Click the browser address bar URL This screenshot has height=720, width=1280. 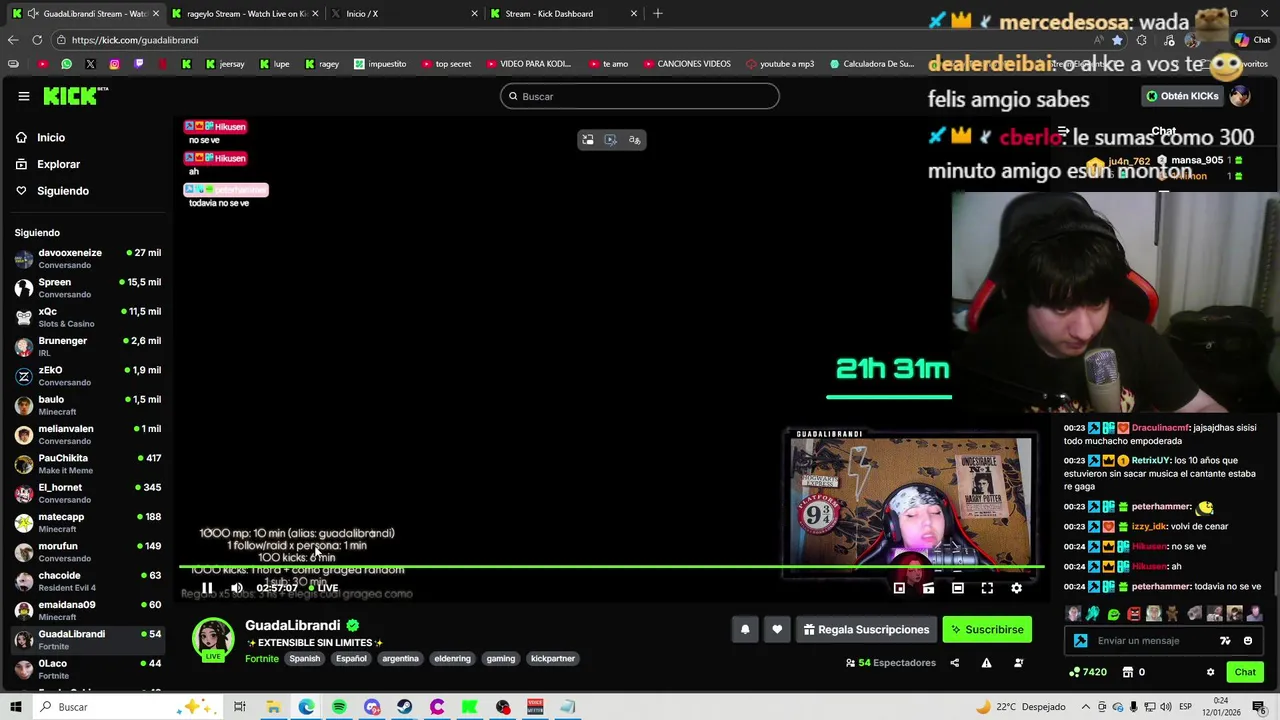click(135, 40)
